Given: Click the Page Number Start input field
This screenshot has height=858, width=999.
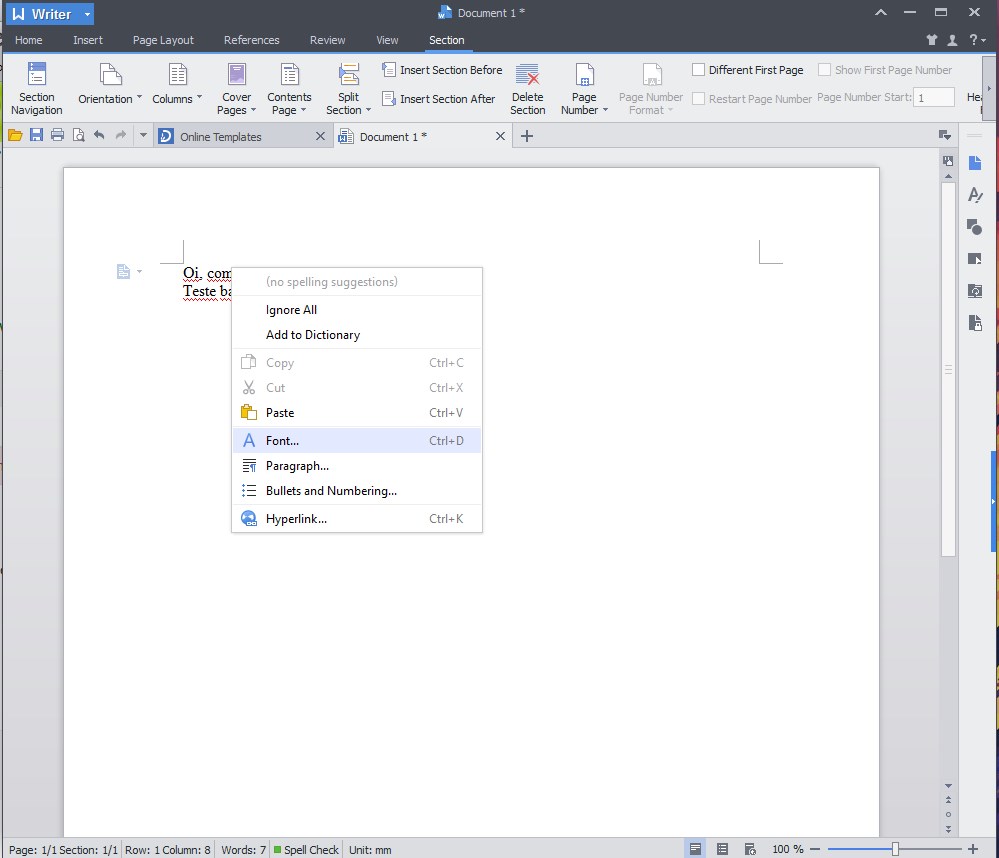Looking at the screenshot, I should [933, 97].
